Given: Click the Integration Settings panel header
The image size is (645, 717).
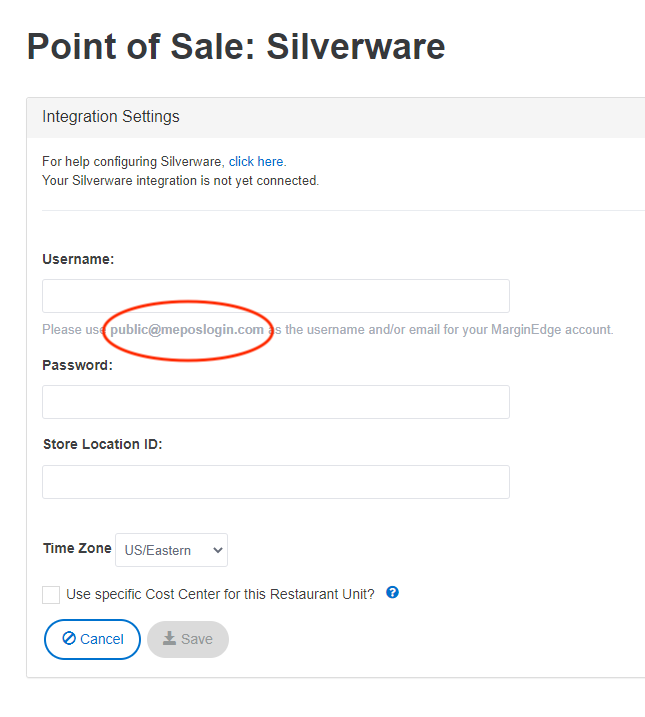Looking at the screenshot, I should tap(336, 117).
